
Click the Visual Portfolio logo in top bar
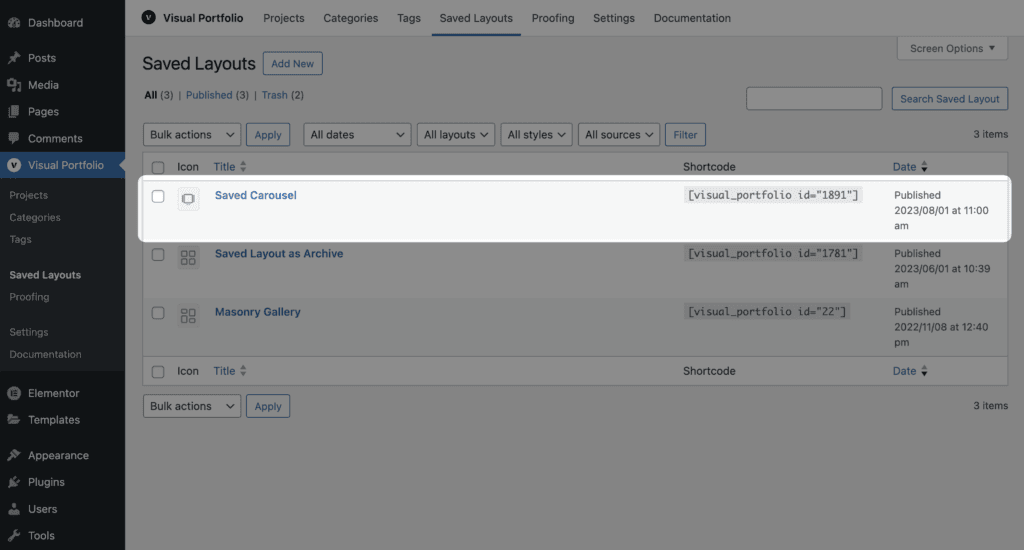click(x=149, y=18)
